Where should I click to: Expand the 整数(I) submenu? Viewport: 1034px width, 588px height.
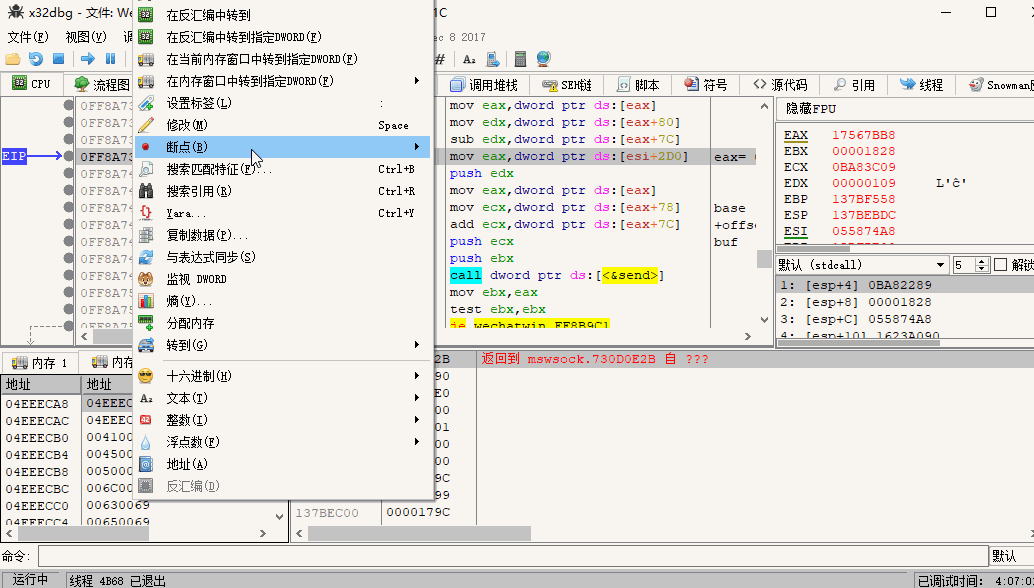[282, 420]
